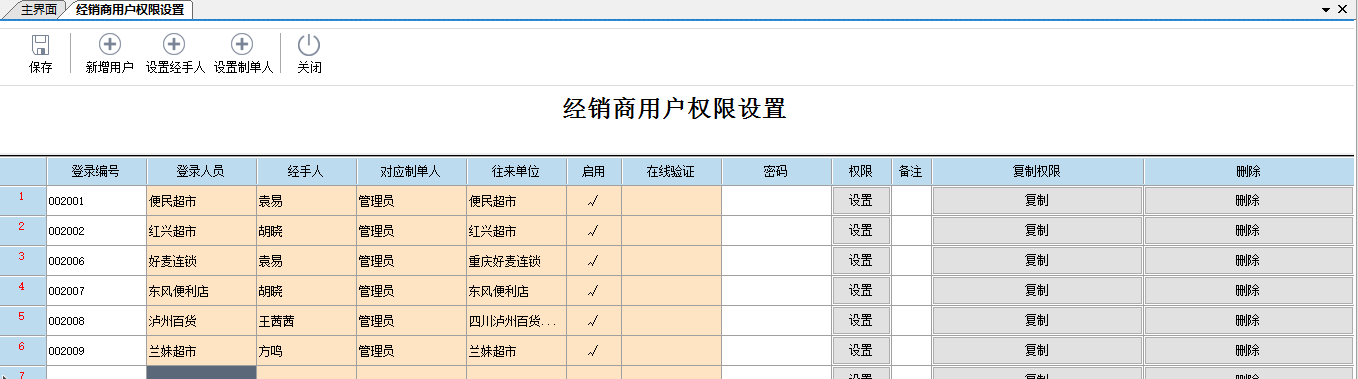This screenshot has height=379, width=1358.
Task: Select row header number 6
Action: [x=23, y=351]
